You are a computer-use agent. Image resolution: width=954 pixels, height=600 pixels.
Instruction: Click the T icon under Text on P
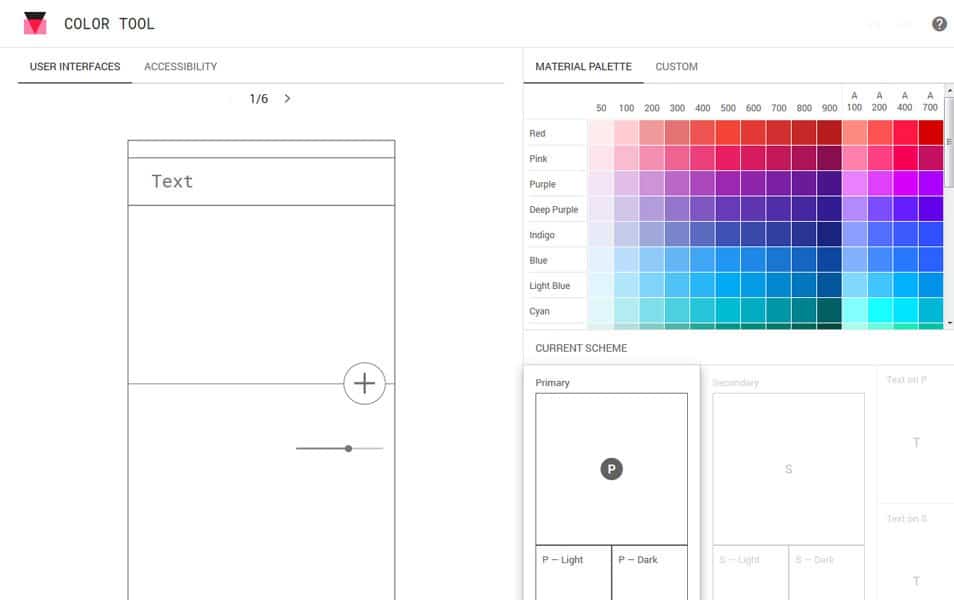click(916, 440)
